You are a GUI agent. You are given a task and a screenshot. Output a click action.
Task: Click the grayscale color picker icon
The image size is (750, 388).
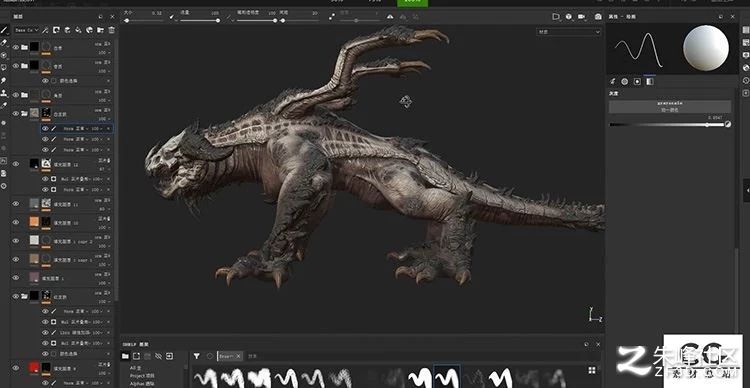[x=728, y=124]
